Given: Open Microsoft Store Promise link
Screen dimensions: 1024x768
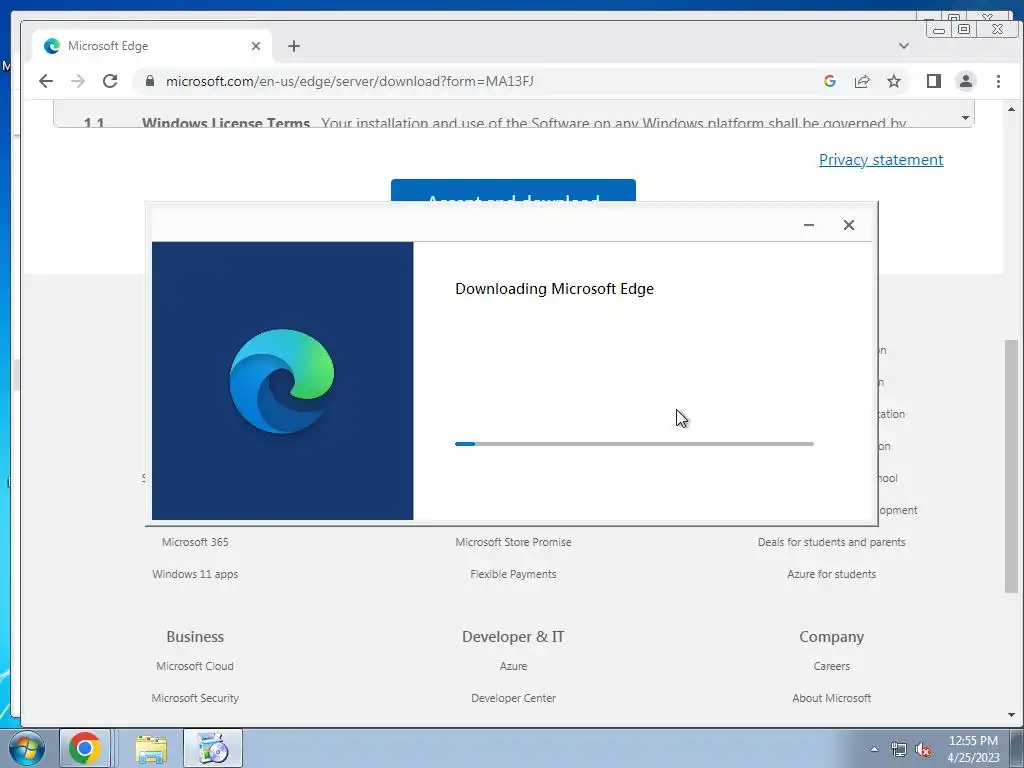Looking at the screenshot, I should coord(513,542).
